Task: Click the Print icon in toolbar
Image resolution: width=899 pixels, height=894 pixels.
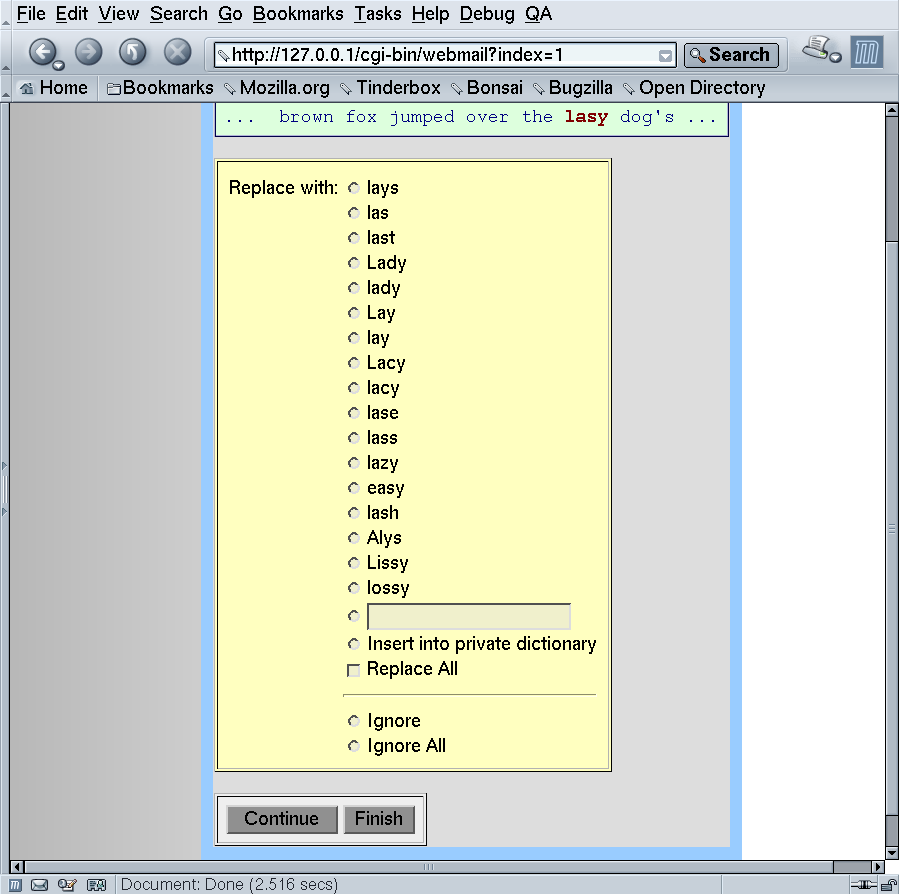Action: [816, 48]
